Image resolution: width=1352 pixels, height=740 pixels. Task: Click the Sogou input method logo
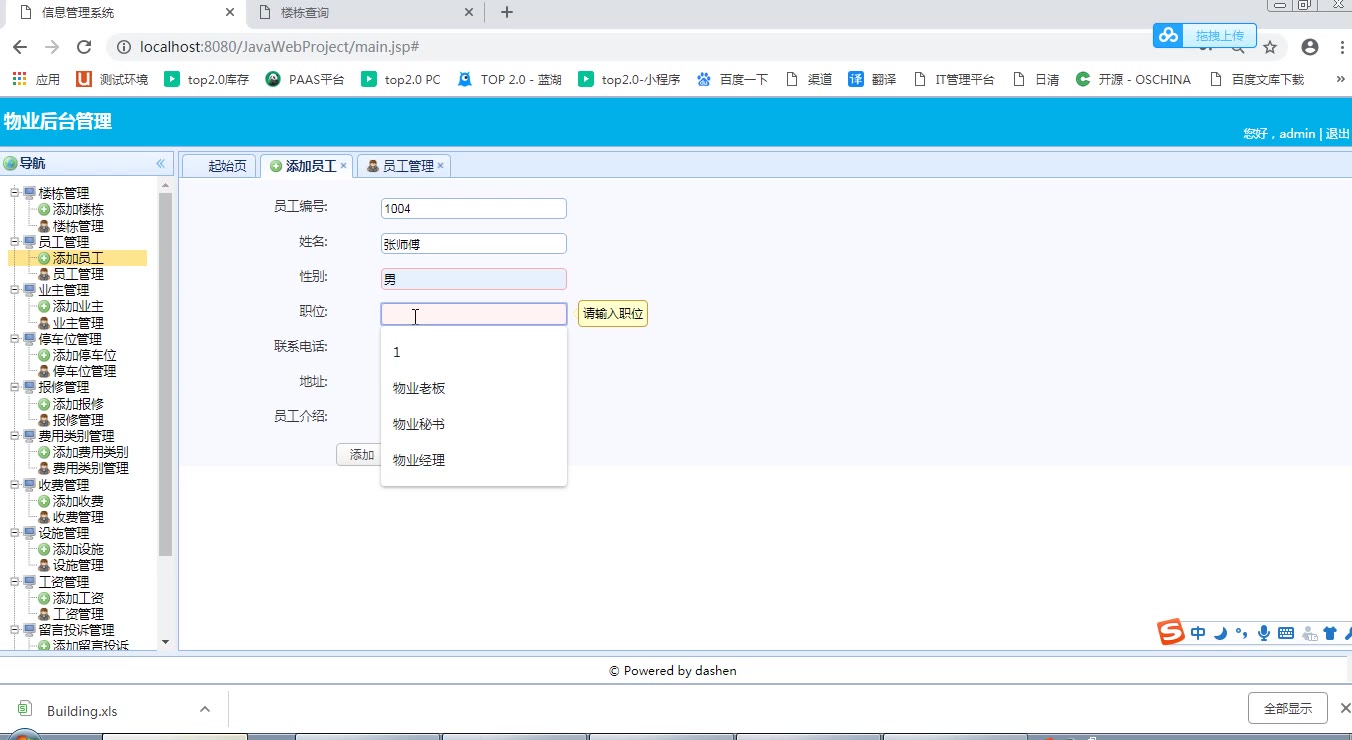(x=1171, y=632)
